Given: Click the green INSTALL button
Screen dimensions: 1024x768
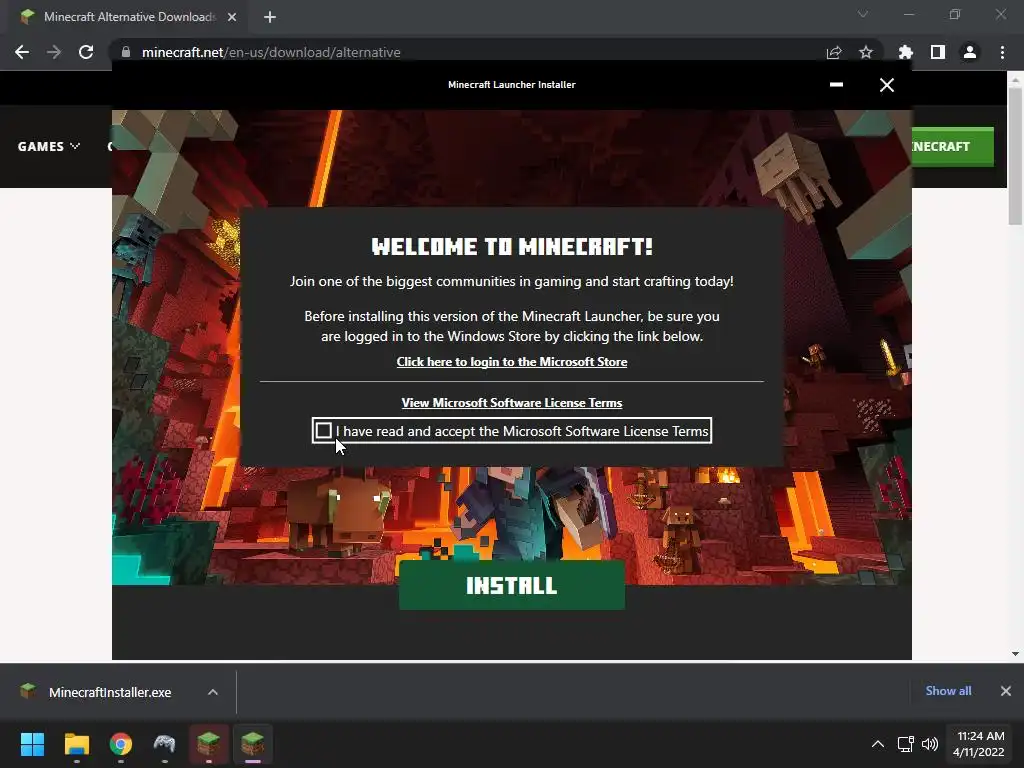Looking at the screenshot, I should point(511,584).
